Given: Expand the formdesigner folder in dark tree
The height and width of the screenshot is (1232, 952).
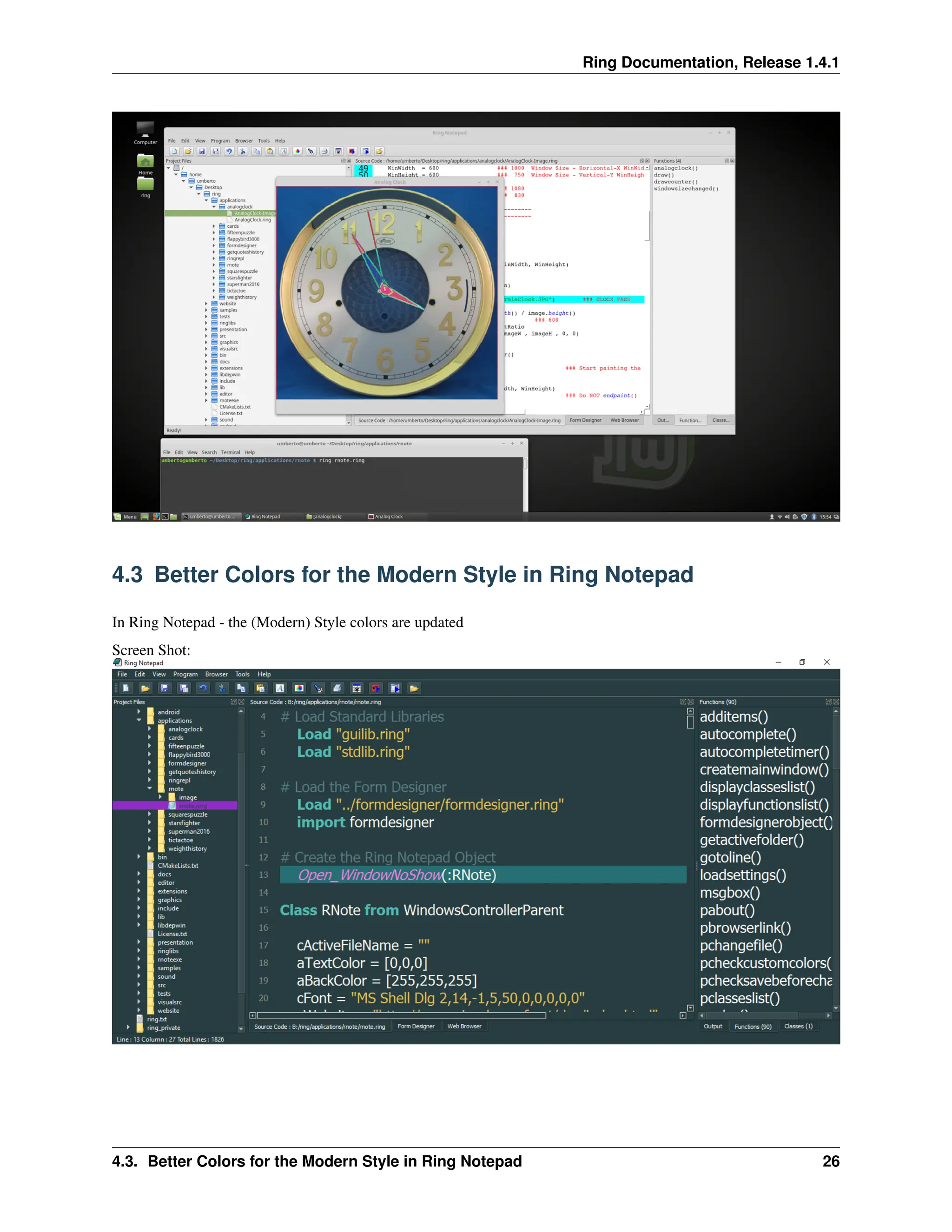Looking at the screenshot, I should [x=150, y=762].
